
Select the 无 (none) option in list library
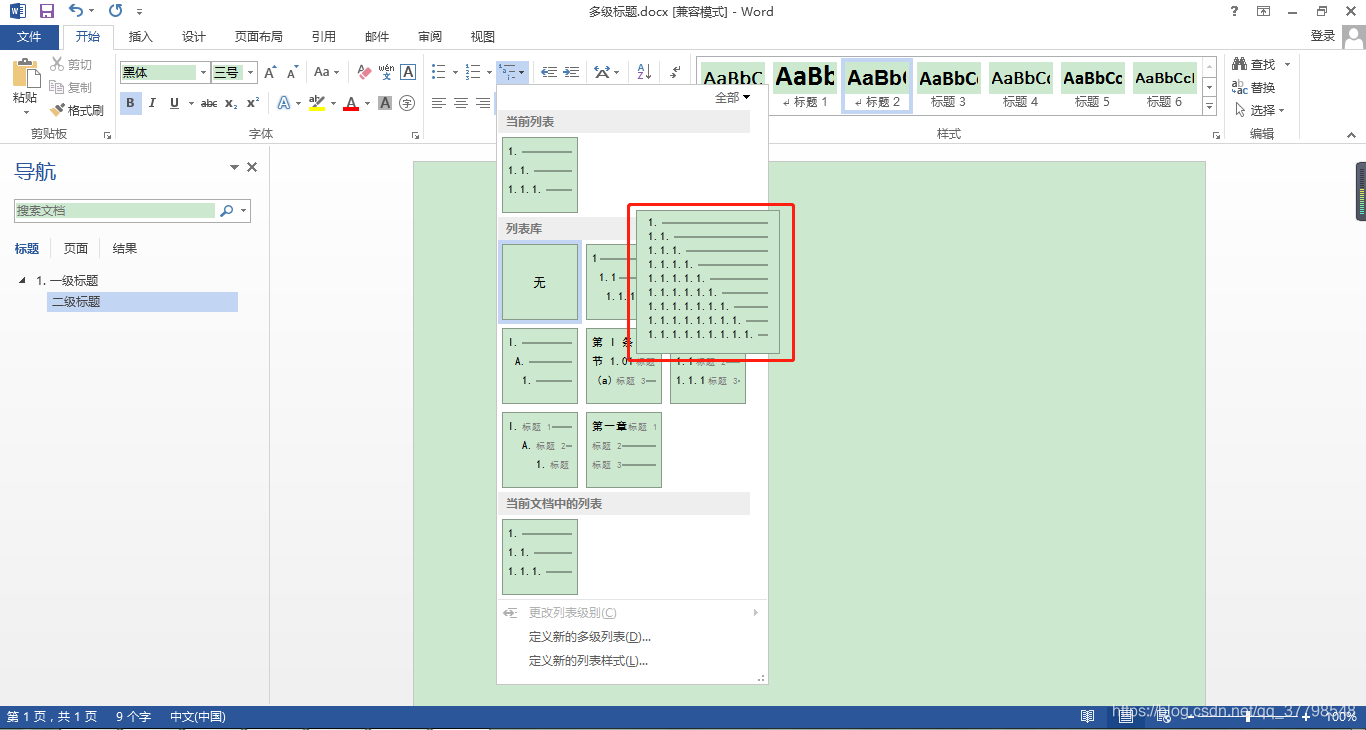(540, 283)
